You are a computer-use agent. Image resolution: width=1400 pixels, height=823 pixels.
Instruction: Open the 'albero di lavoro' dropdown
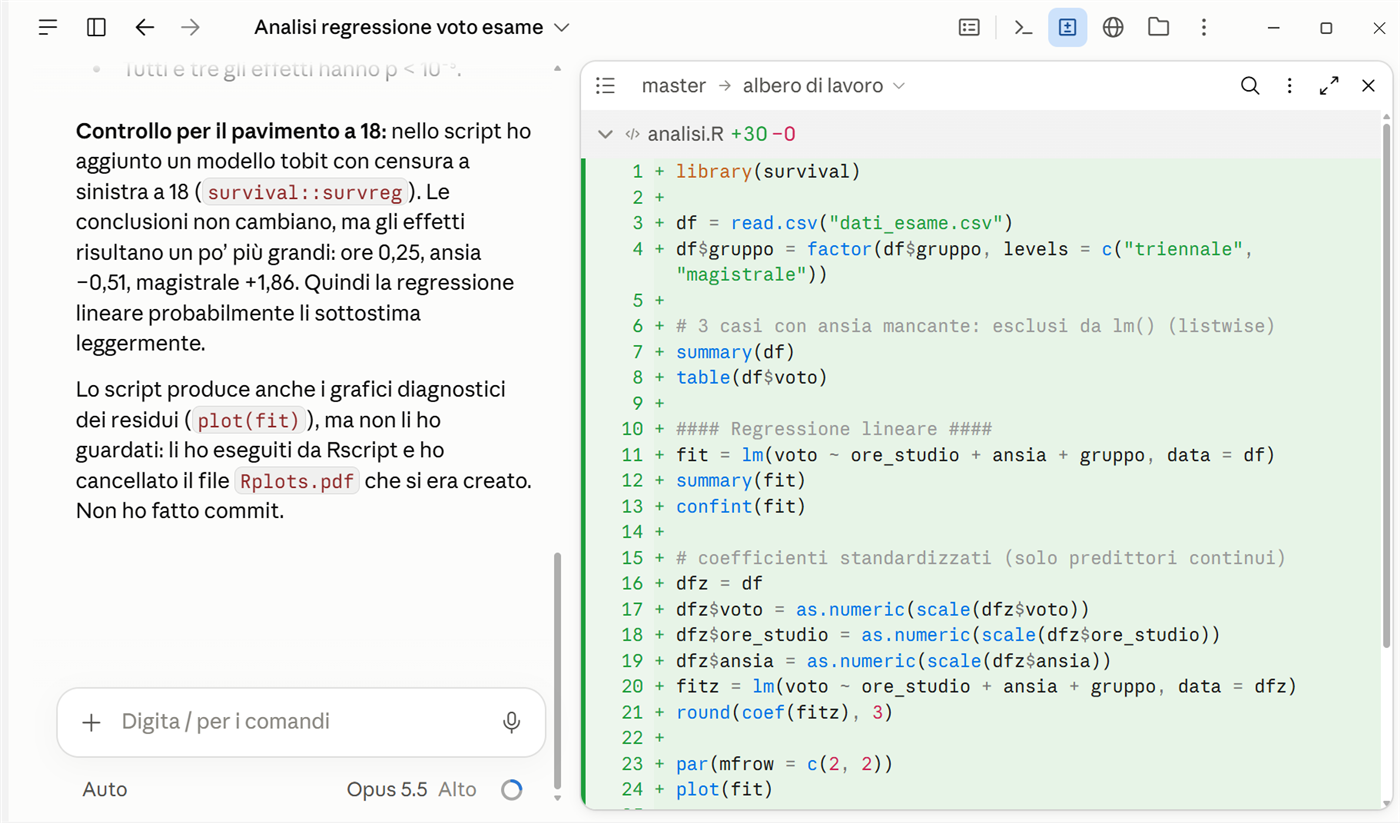[824, 86]
